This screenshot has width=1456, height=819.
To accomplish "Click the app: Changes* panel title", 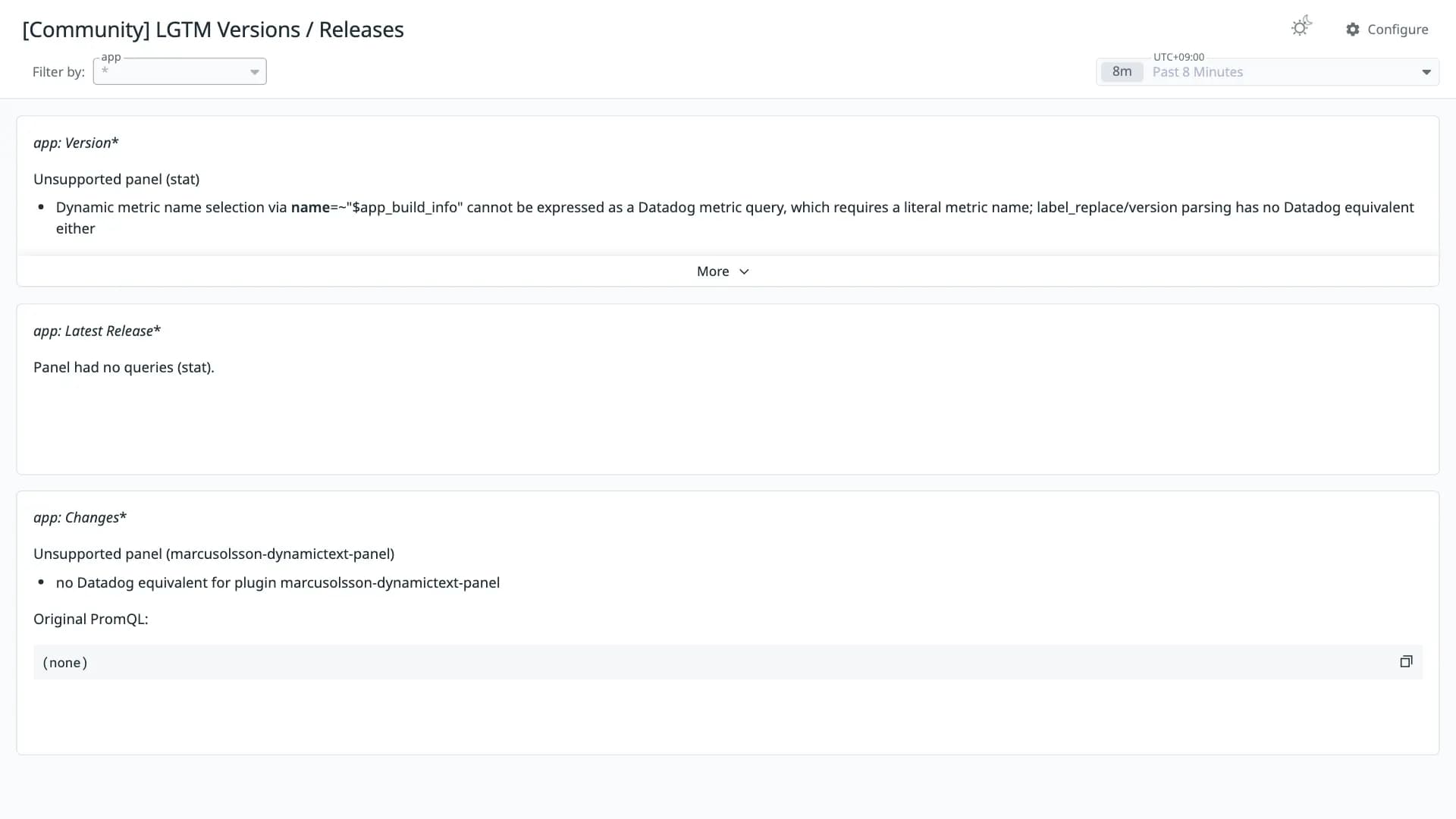I will [80, 517].
